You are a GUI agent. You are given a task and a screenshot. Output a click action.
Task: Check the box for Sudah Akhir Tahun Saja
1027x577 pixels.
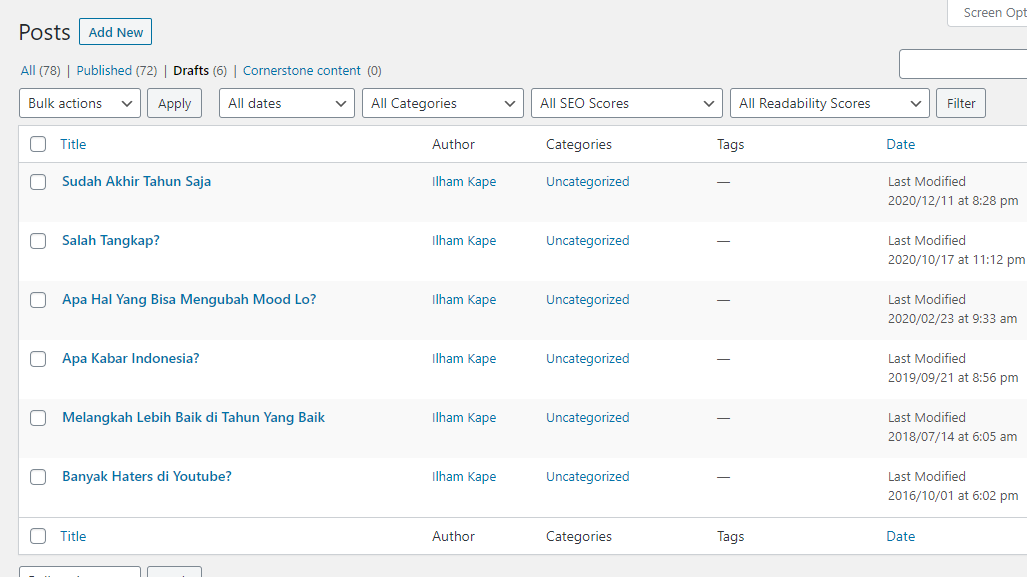[38, 182]
